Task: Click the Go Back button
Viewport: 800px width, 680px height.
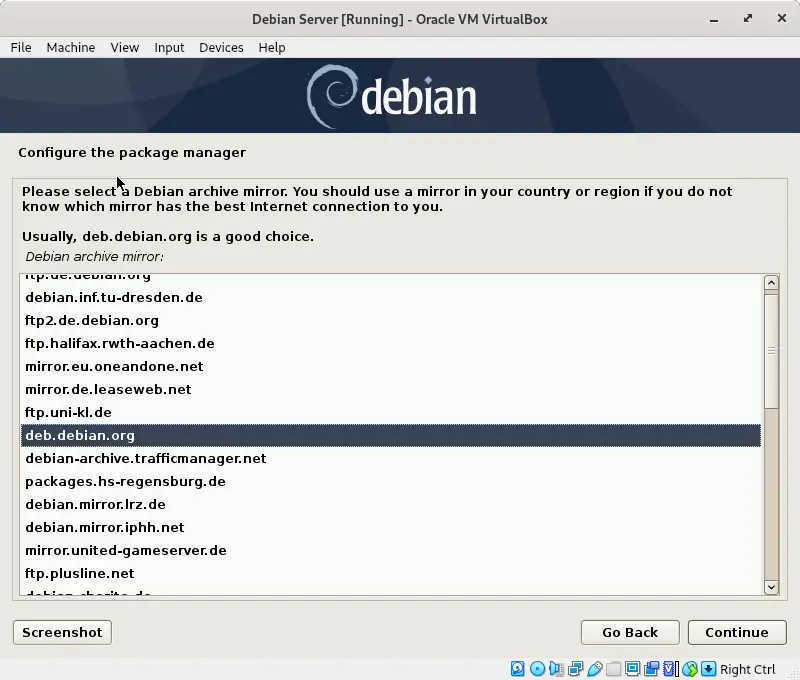Action: click(x=630, y=633)
